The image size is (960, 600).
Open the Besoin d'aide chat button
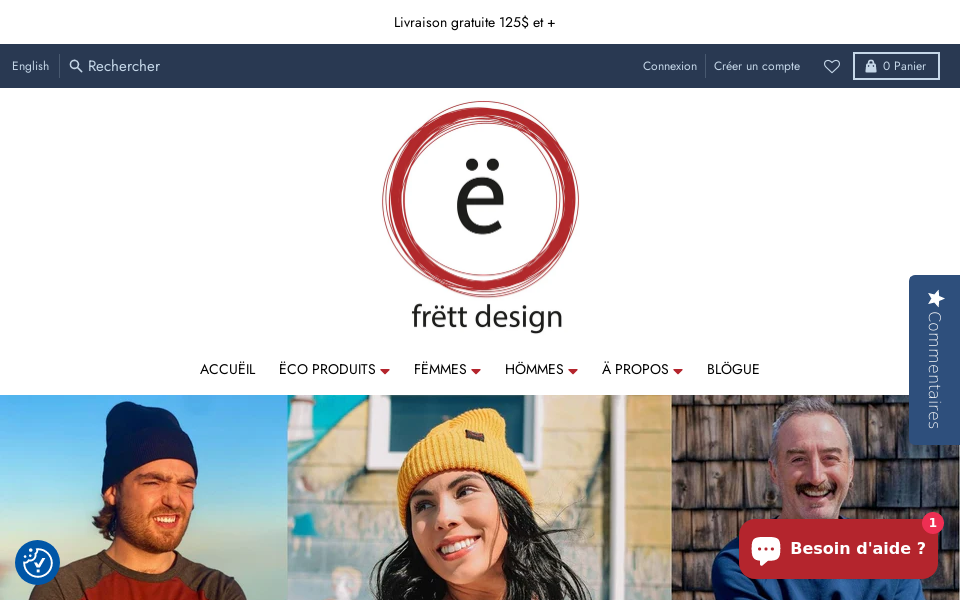(838, 549)
